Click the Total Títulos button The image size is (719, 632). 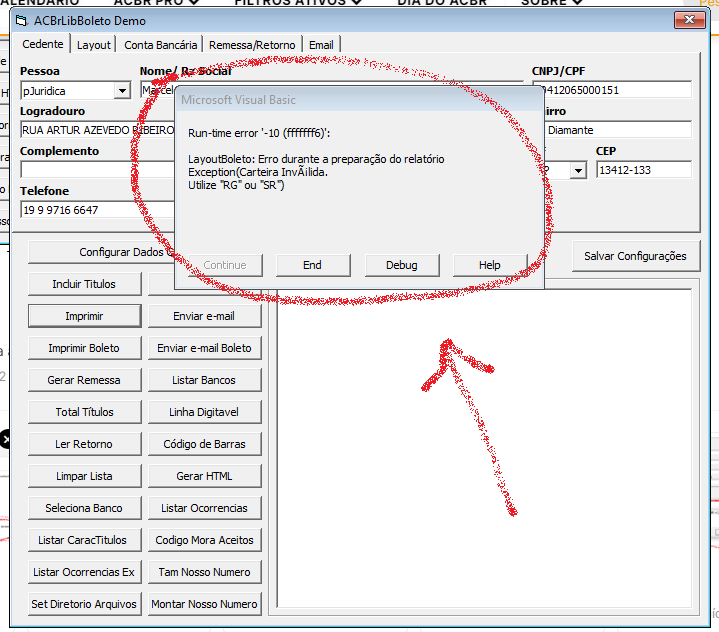tap(84, 412)
